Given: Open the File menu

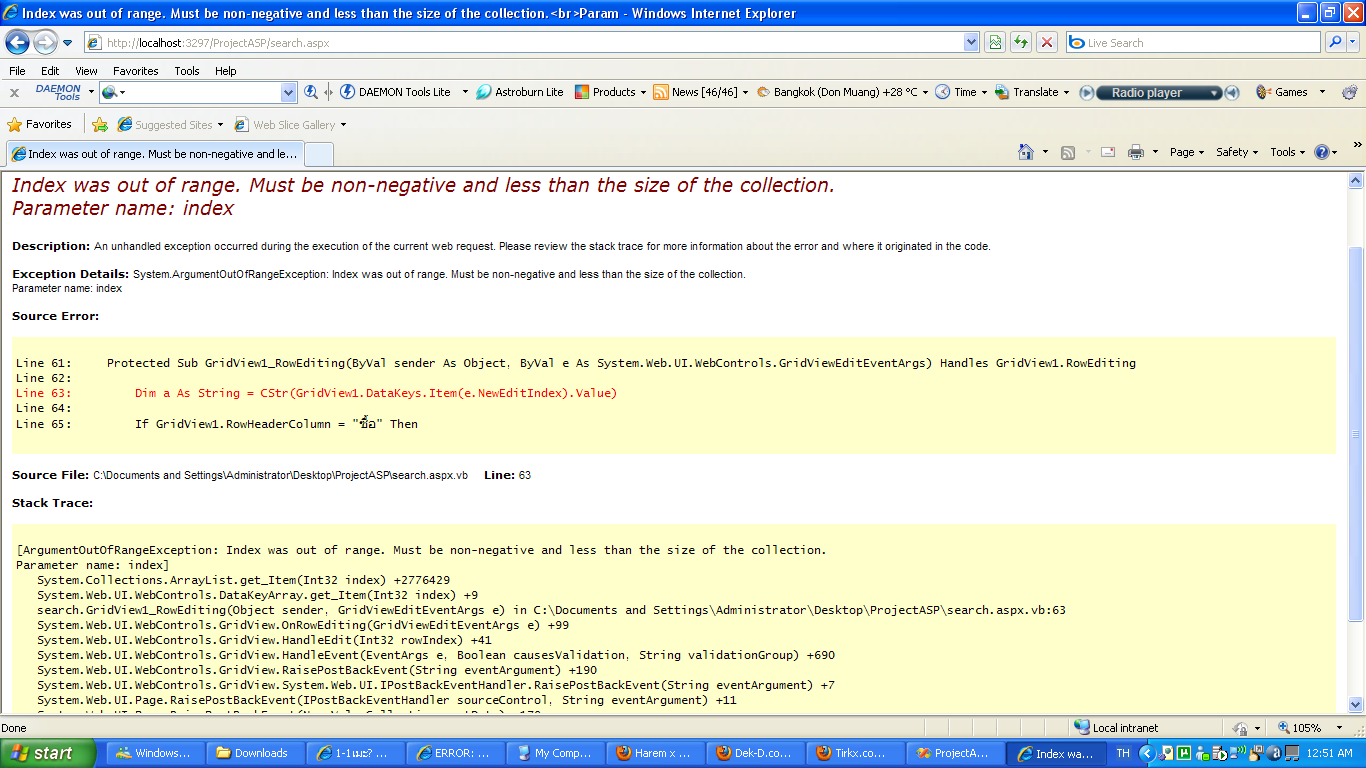Looking at the screenshot, I should coord(17,71).
